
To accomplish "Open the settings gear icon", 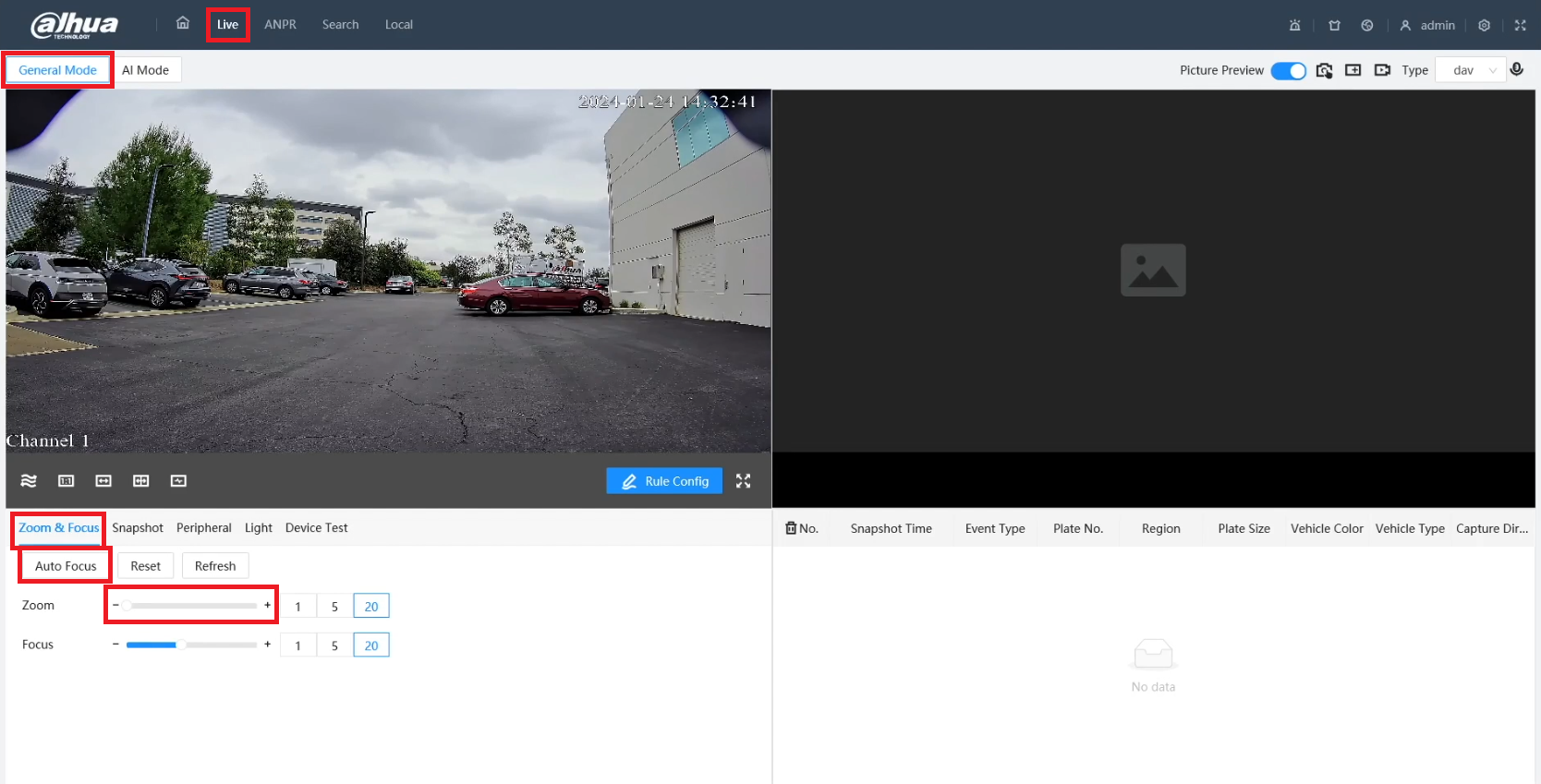I will click(x=1484, y=25).
